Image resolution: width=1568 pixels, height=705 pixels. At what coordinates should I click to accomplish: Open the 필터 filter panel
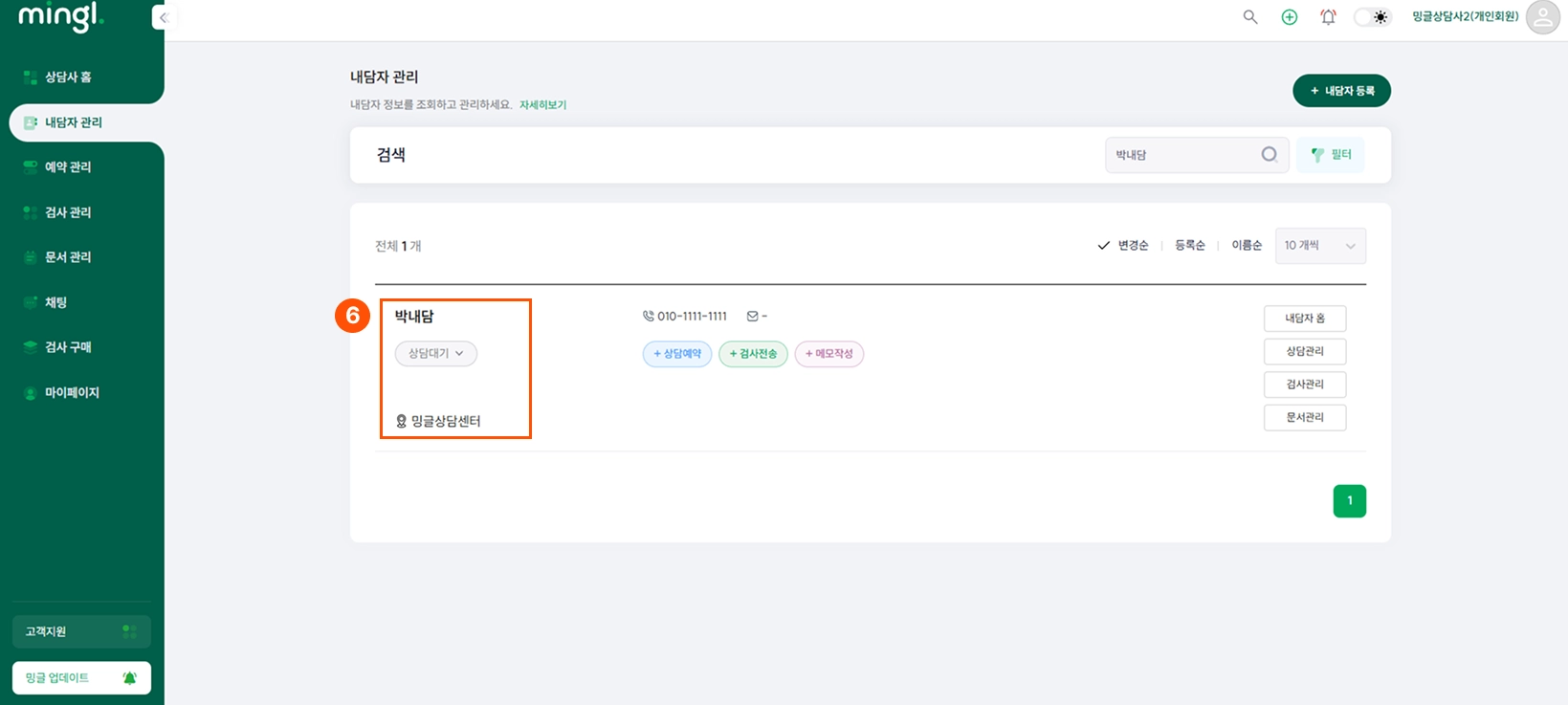coord(1331,155)
